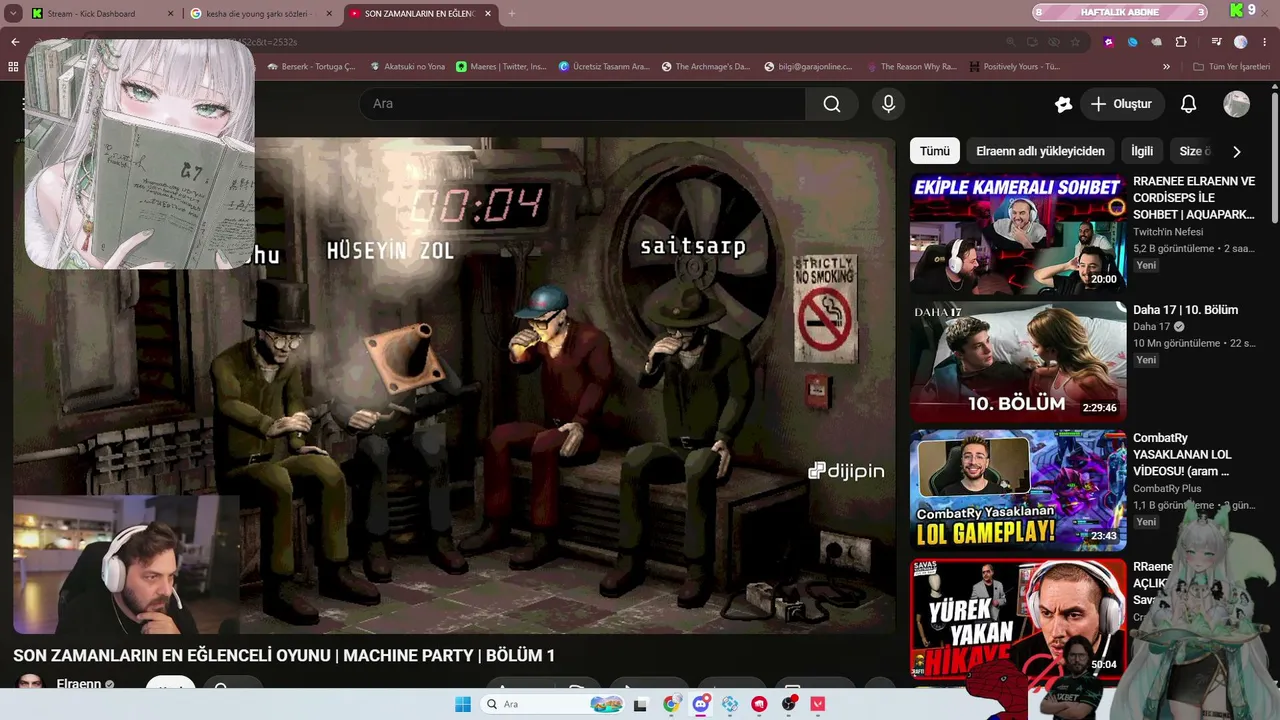The width and height of the screenshot is (1280, 720).
Task: Open the Chrome apps grid shortcut
Action: [x=13, y=67]
